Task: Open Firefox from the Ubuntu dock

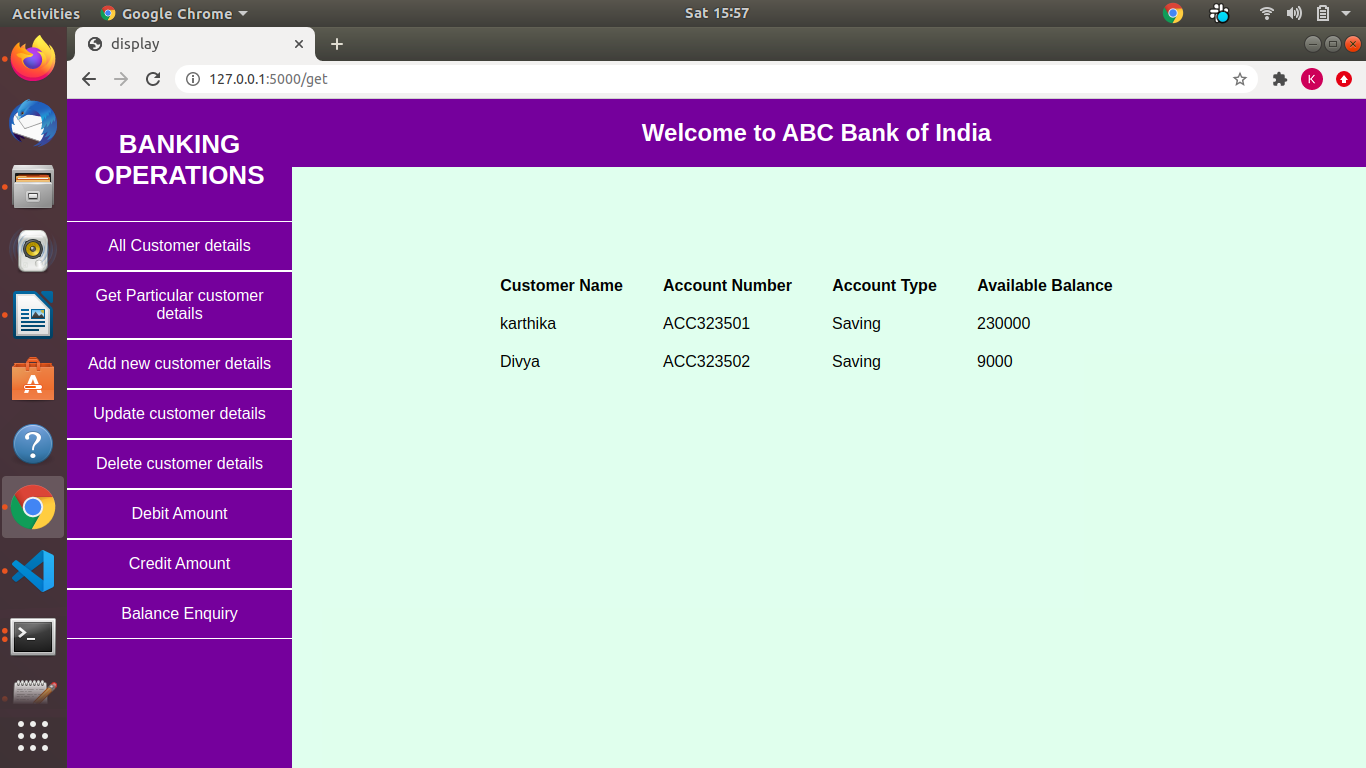Action: click(33, 59)
